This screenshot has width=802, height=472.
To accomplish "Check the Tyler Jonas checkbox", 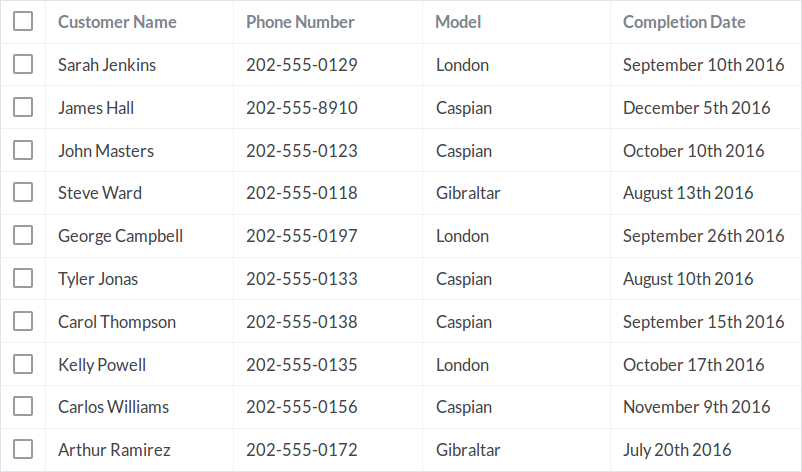I will click(x=23, y=279).
